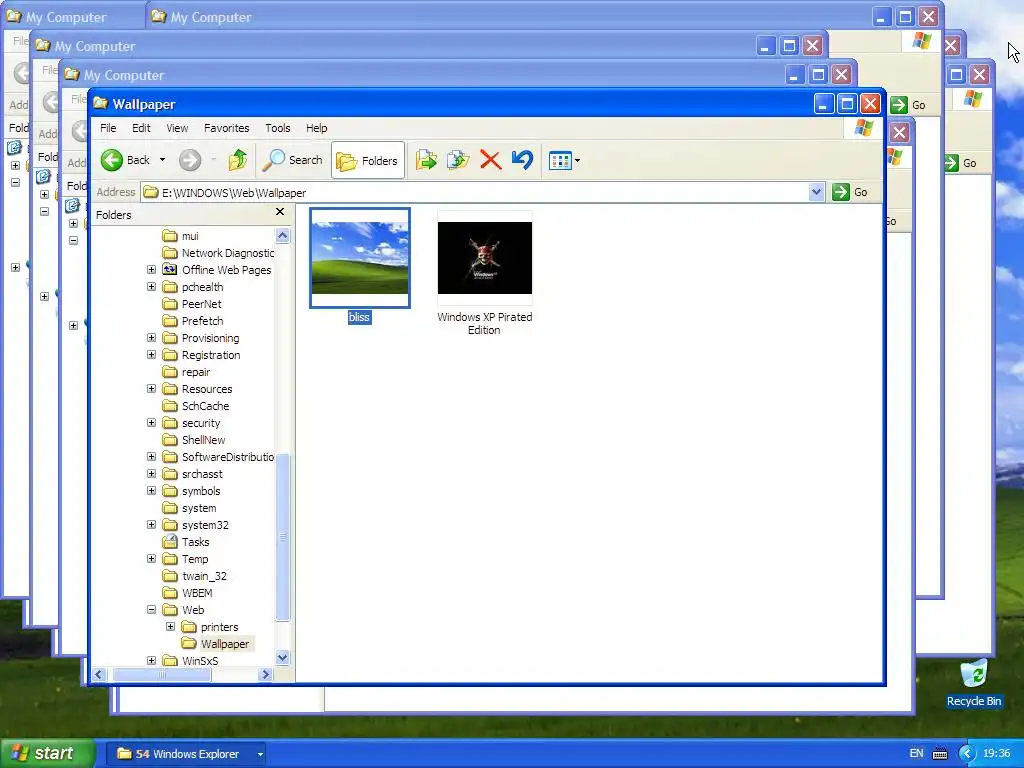Collapse the Web folder node
This screenshot has width=1024, height=768.
click(152, 609)
